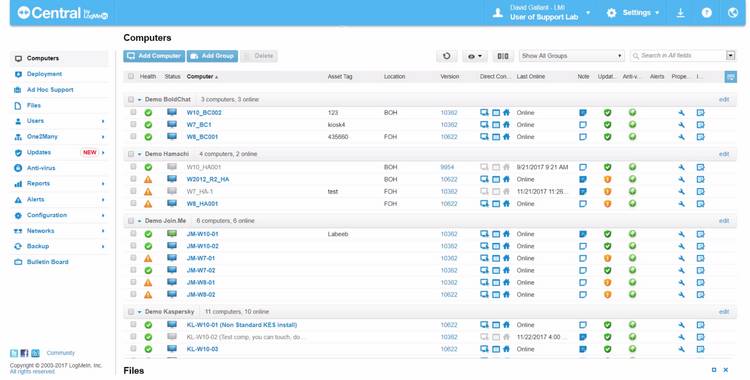Image resolution: width=750 pixels, height=380 pixels.
Task: Open the eye view options dropdown
Action: point(474,56)
